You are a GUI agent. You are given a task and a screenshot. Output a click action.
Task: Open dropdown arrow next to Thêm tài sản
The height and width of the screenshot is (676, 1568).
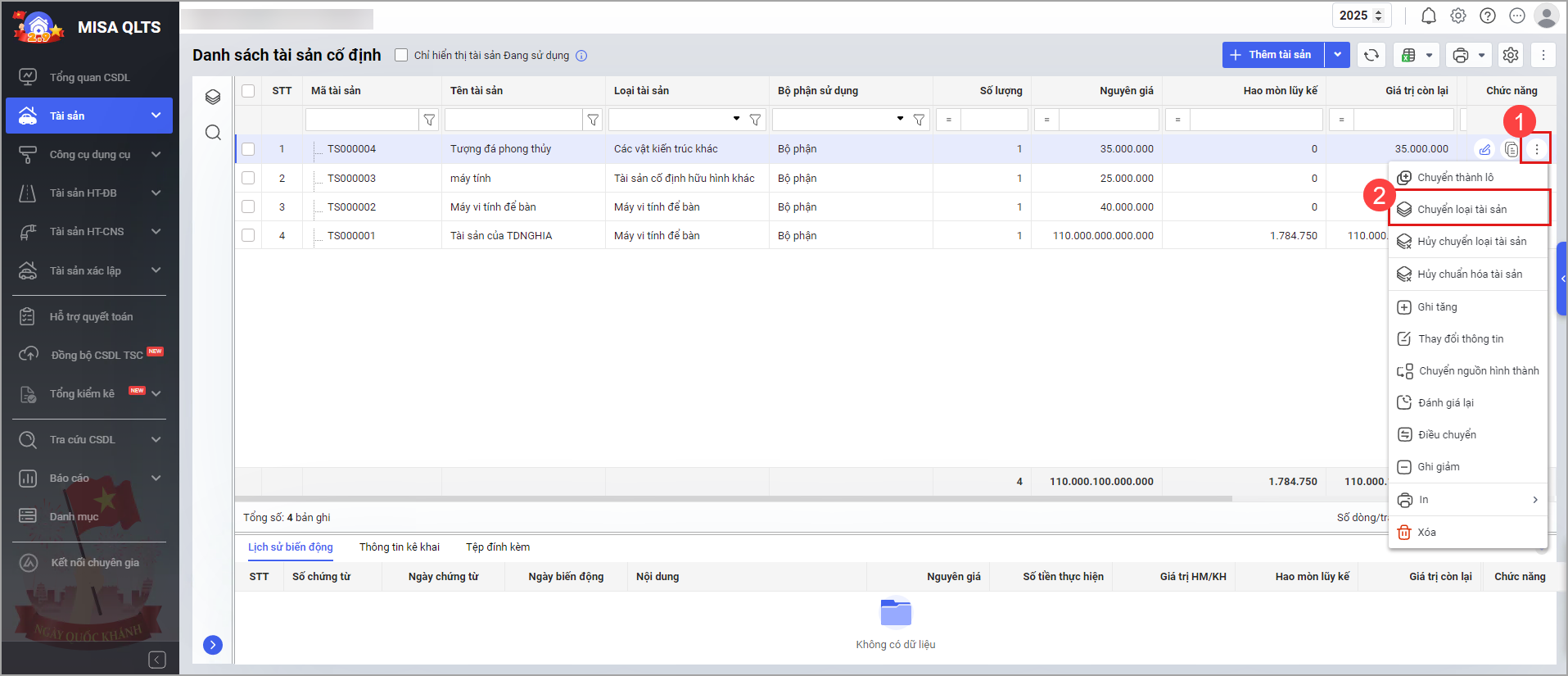[1337, 55]
